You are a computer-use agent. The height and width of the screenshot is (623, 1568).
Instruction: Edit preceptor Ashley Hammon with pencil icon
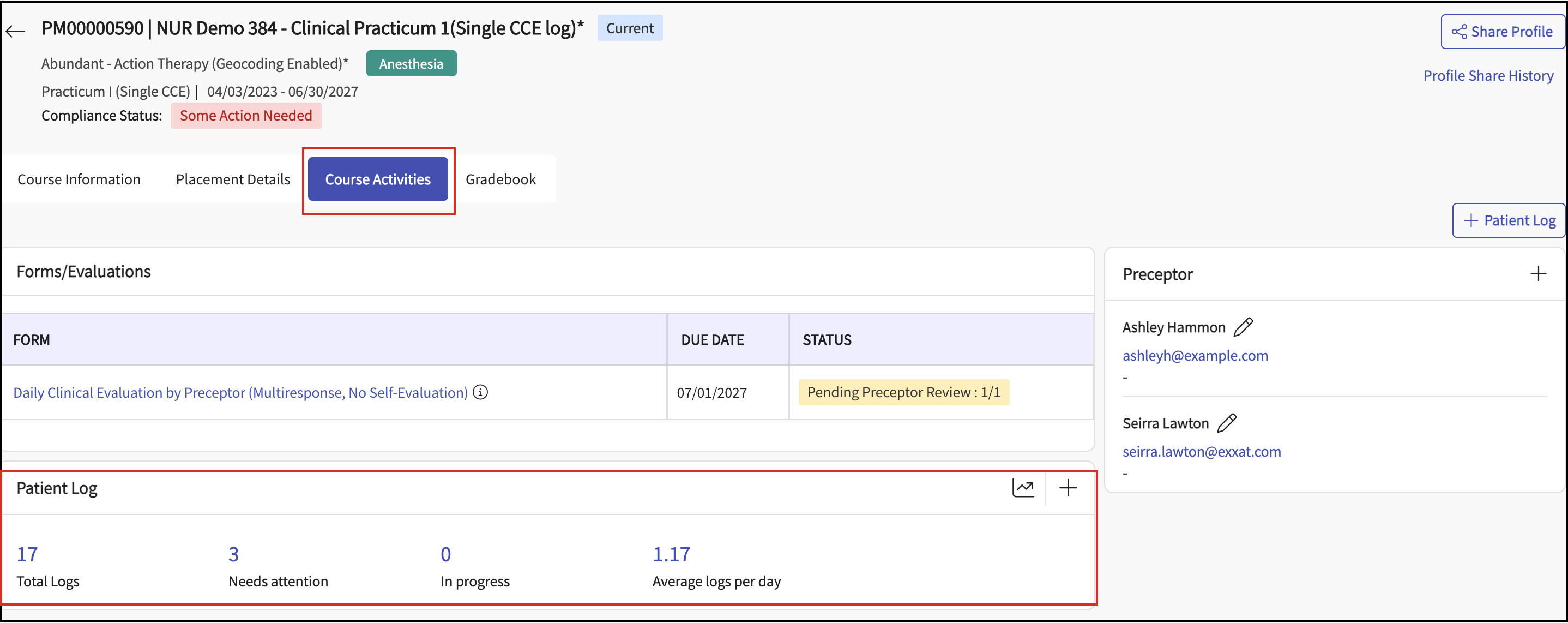pyautogui.click(x=1243, y=327)
